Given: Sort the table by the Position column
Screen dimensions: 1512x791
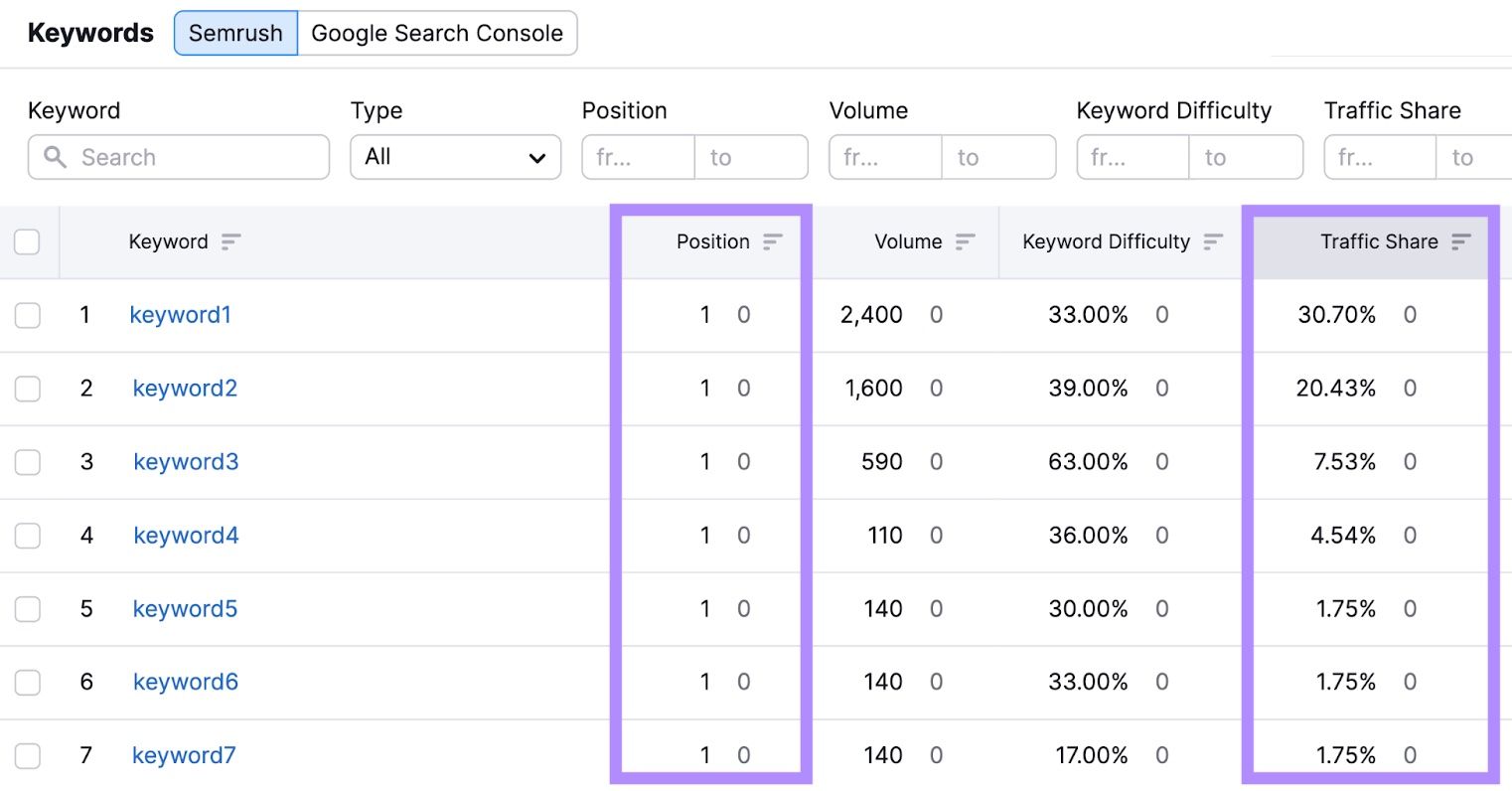Looking at the screenshot, I should 771,241.
